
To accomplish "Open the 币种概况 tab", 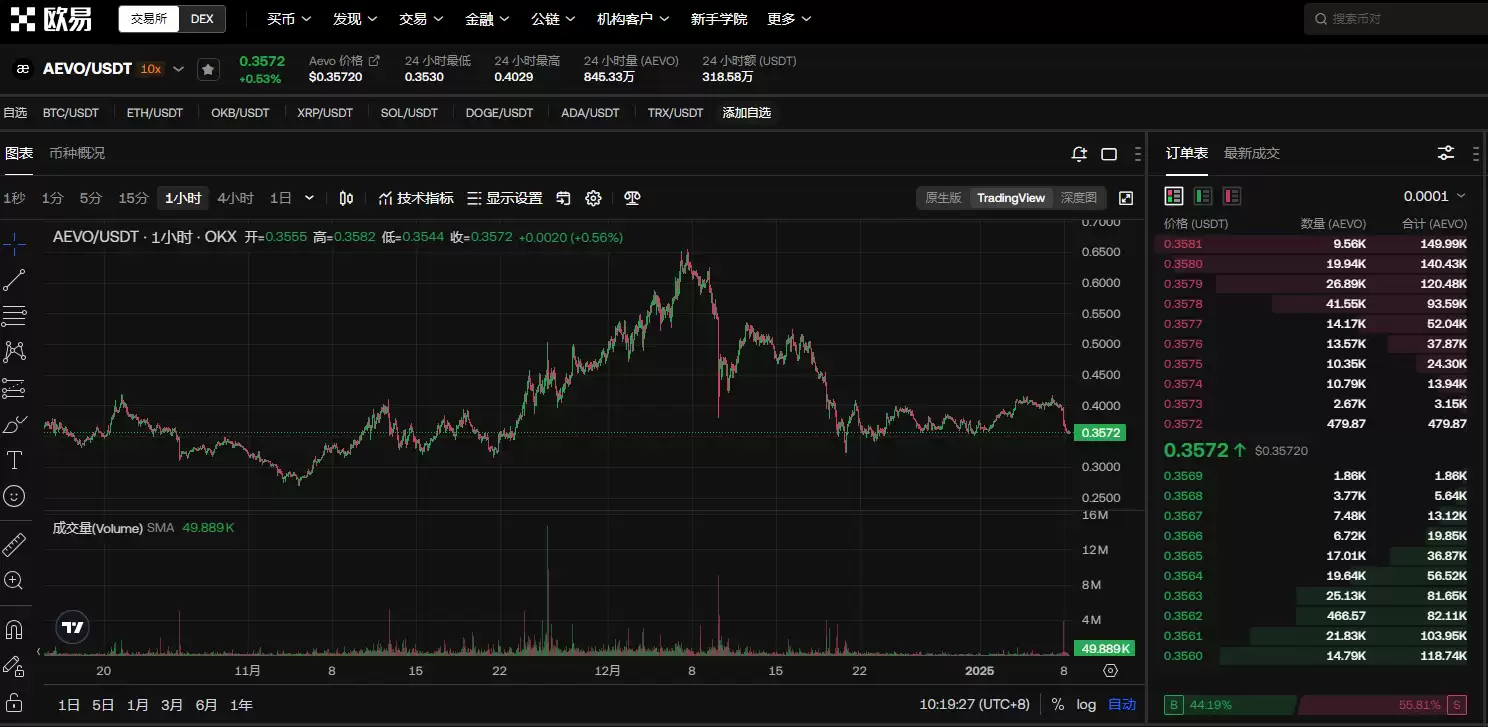I will tap(77, 153).
